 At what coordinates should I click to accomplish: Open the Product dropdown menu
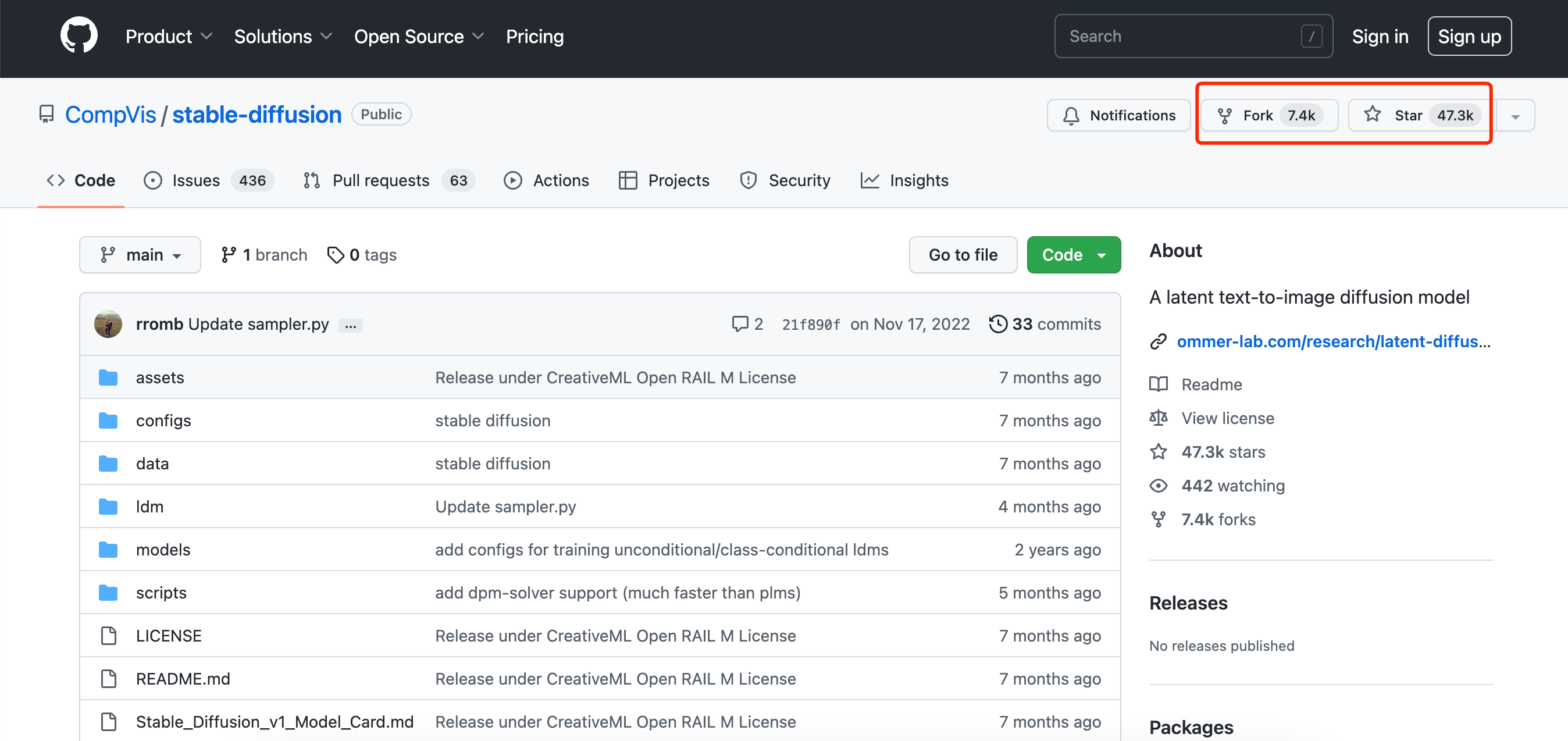(x=169, y=37)
